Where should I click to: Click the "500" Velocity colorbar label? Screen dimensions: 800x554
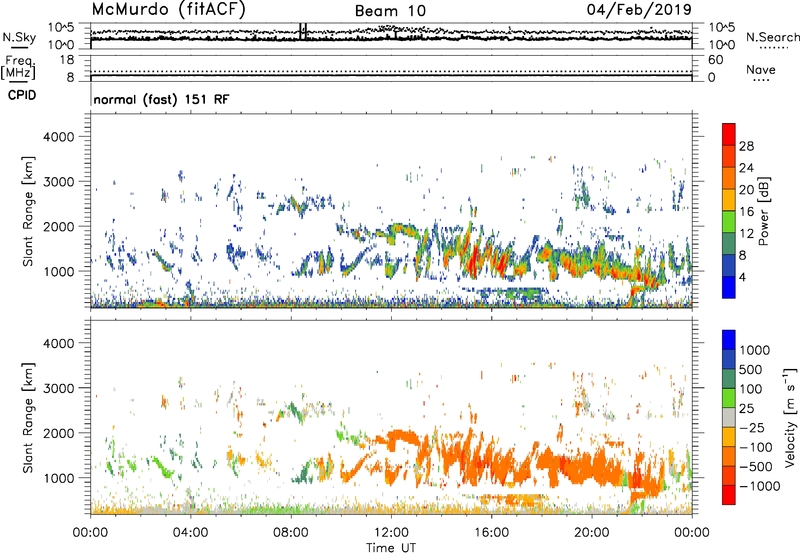pyautogui.click(x=751, y=369)
